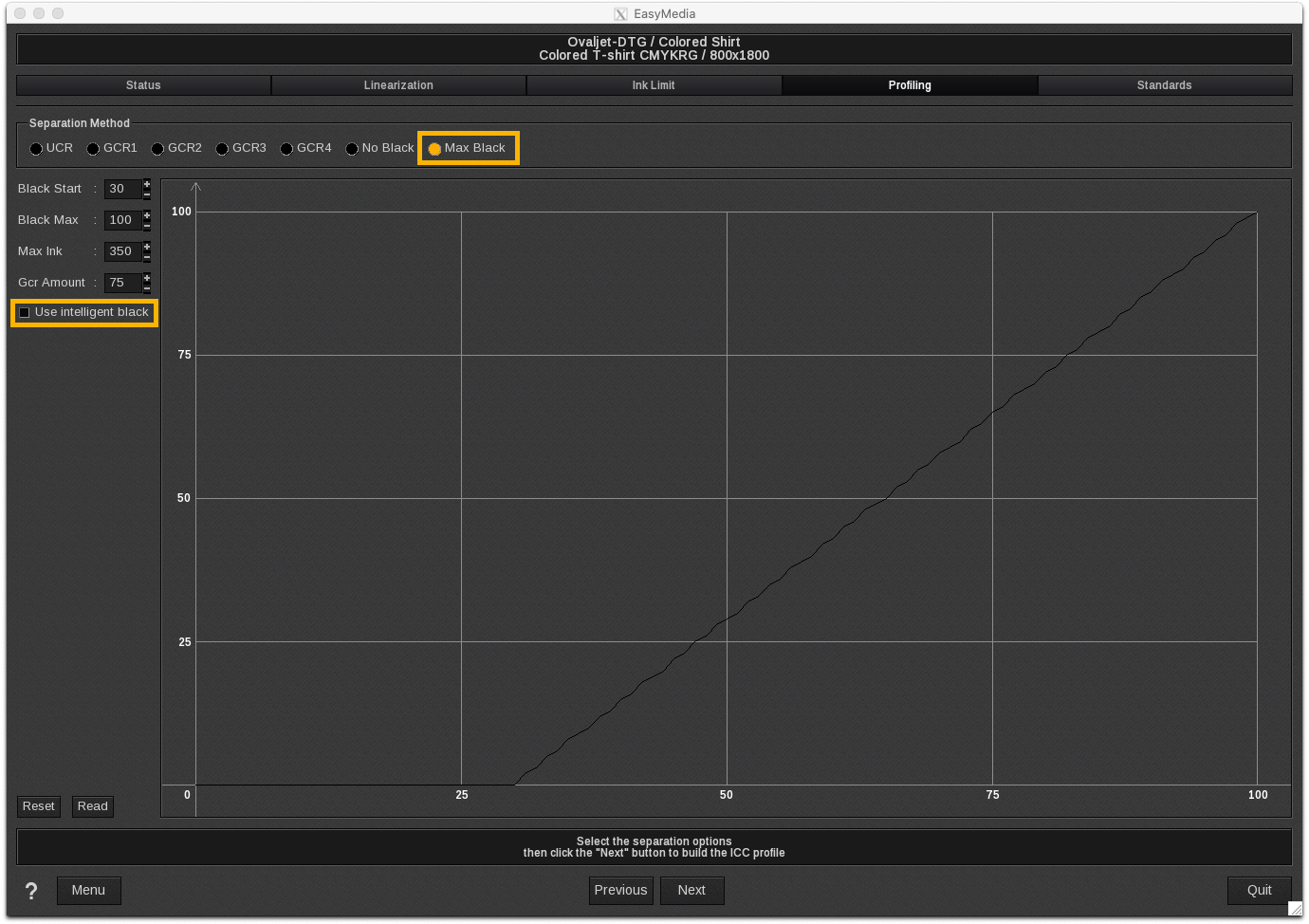Viewport: 1309px width, 924px height.
Task: Click the question mark help icon
Action: click(31, 891)
